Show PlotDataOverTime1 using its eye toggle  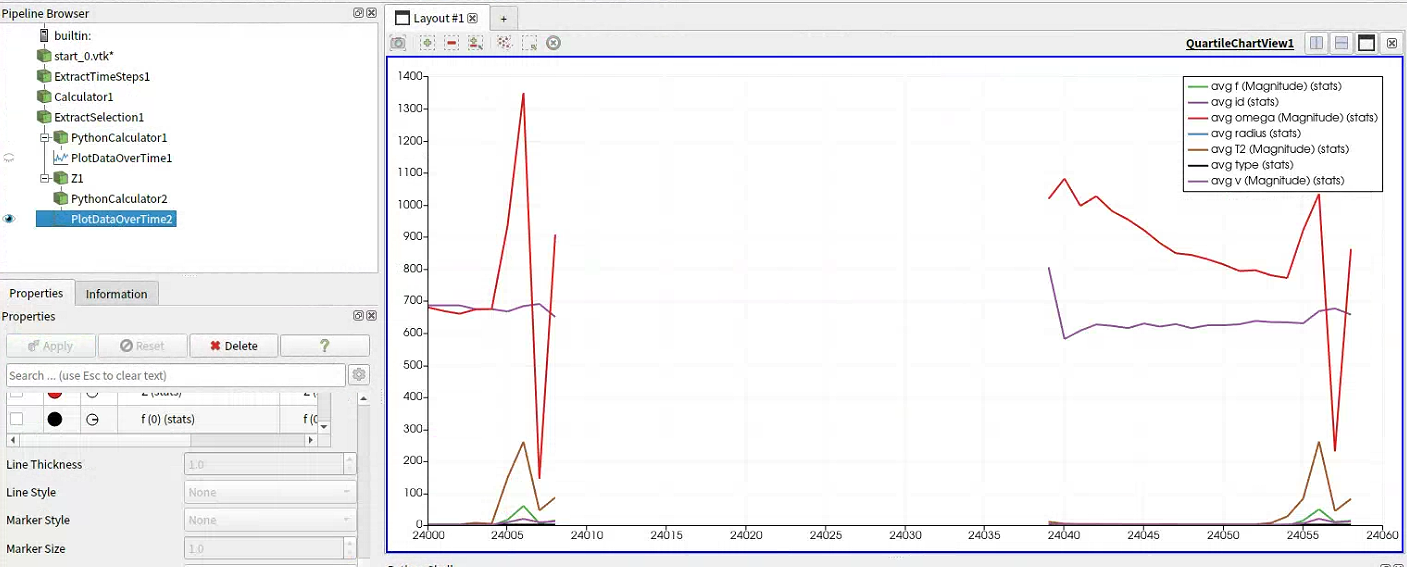coord(10,158)
